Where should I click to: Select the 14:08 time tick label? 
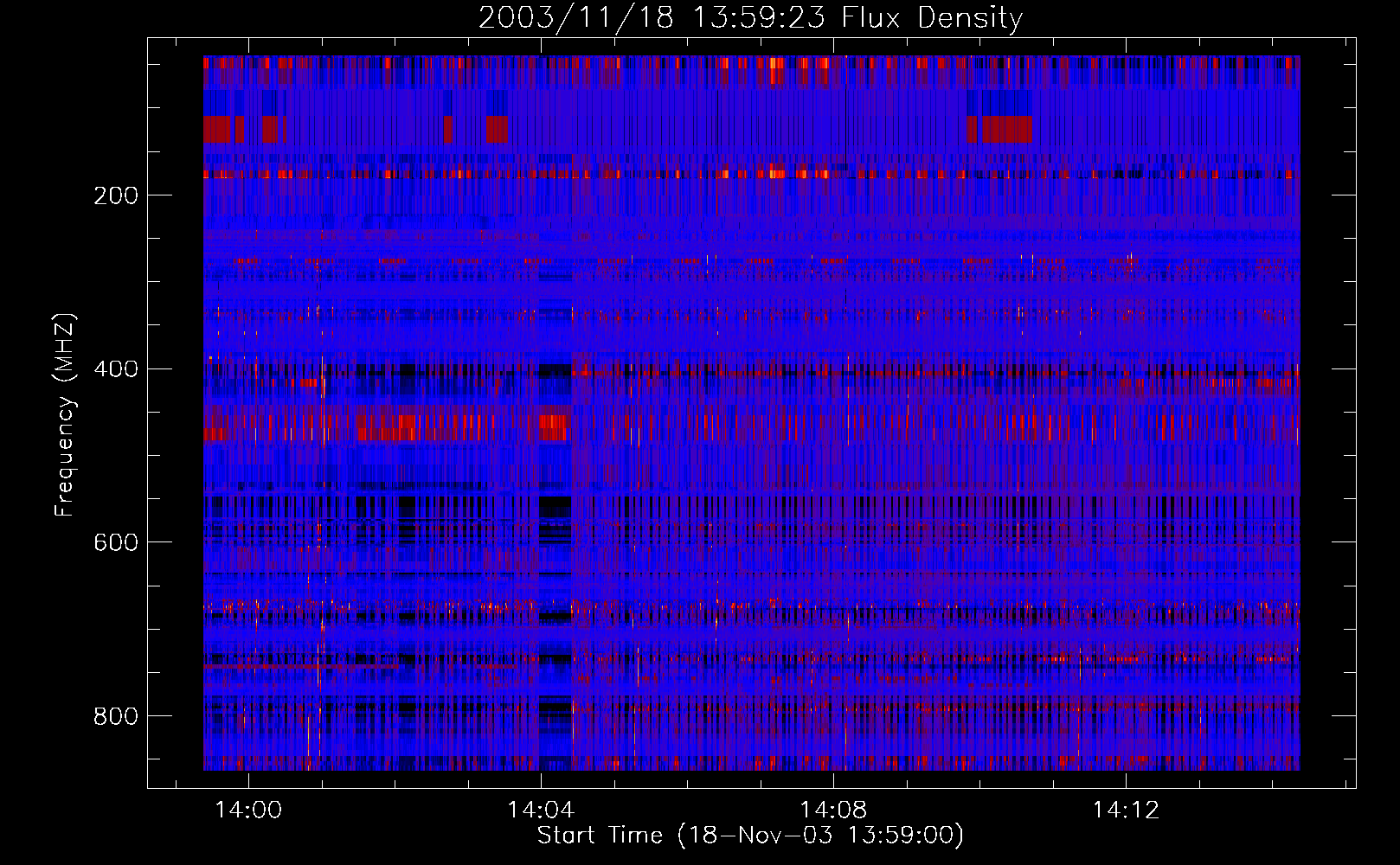[x=833, y=811]
